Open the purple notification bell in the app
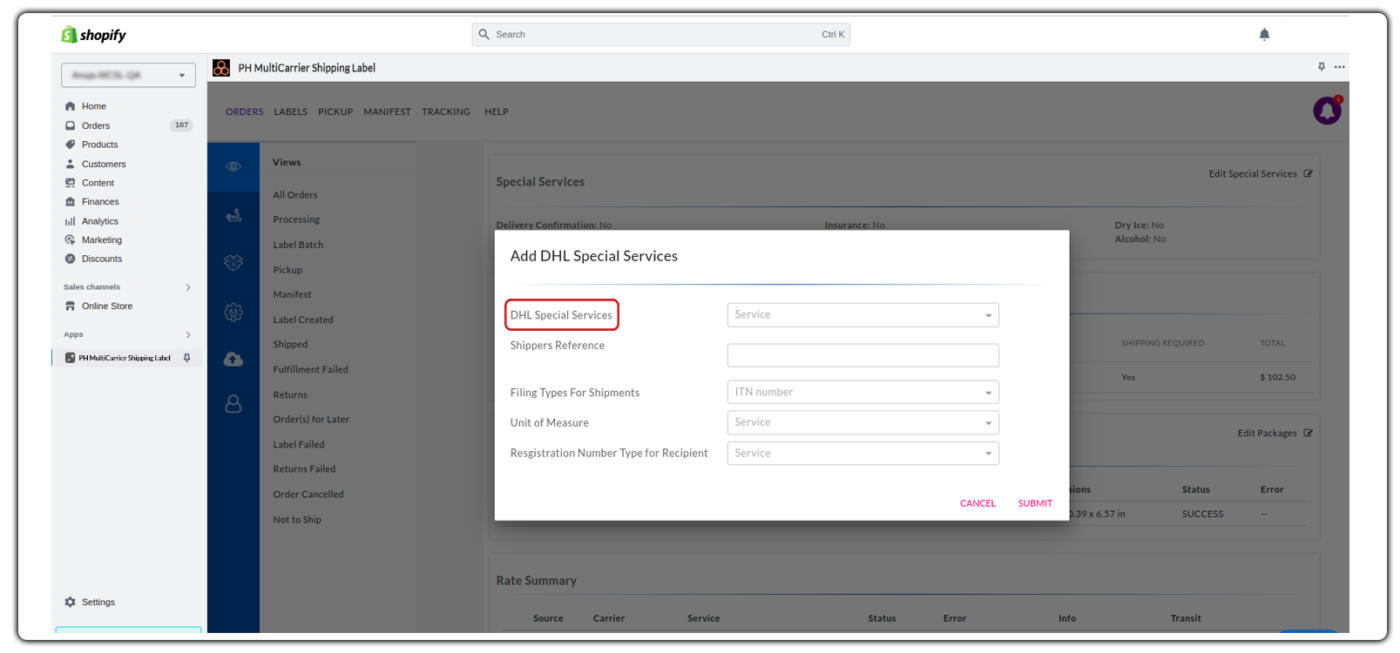 1327,111
